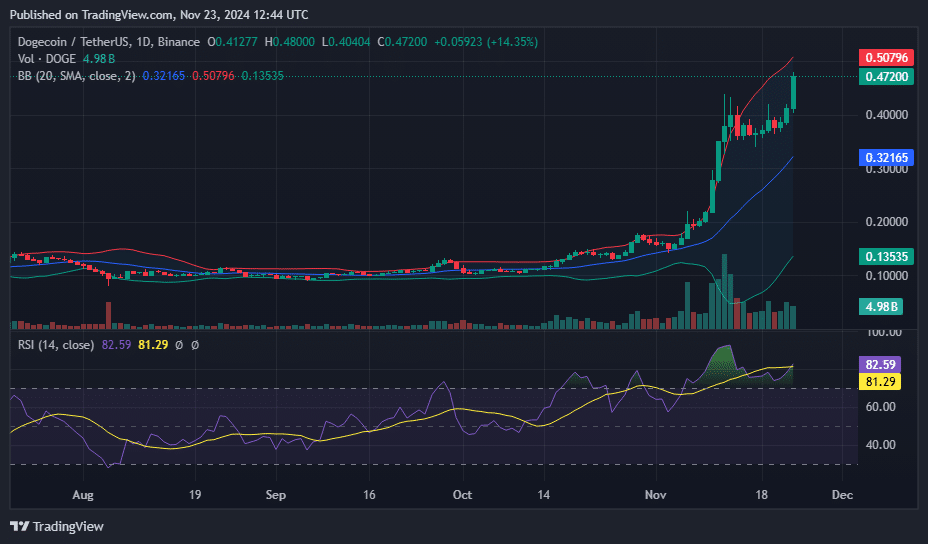Viewport: 928px width, 544px height.
Task: Open the BB (20, SMA, close, 2) legend
Action: [x=76, y=76]
